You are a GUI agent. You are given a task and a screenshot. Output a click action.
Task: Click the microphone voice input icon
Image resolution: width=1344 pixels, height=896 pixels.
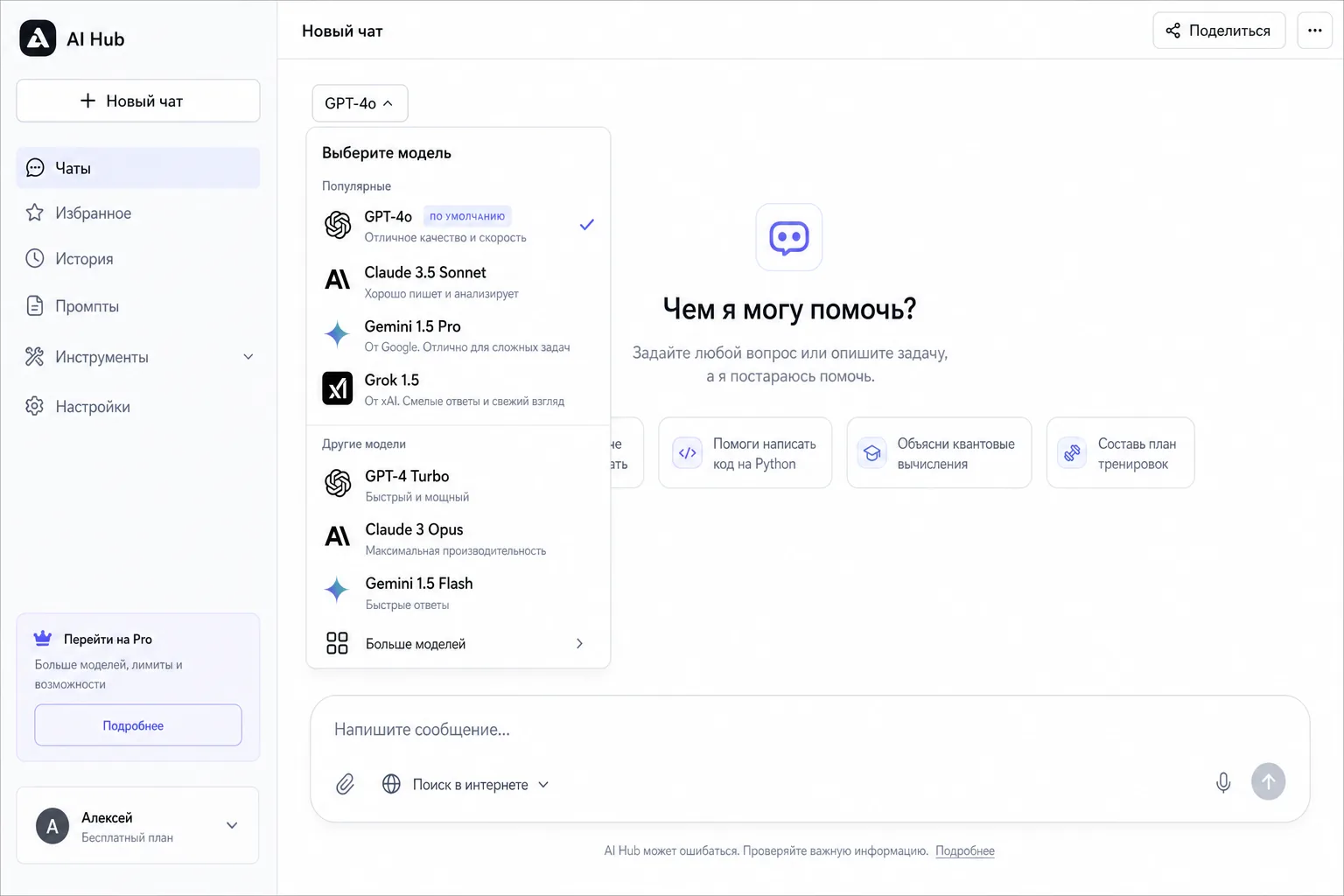click(1223, 783)
